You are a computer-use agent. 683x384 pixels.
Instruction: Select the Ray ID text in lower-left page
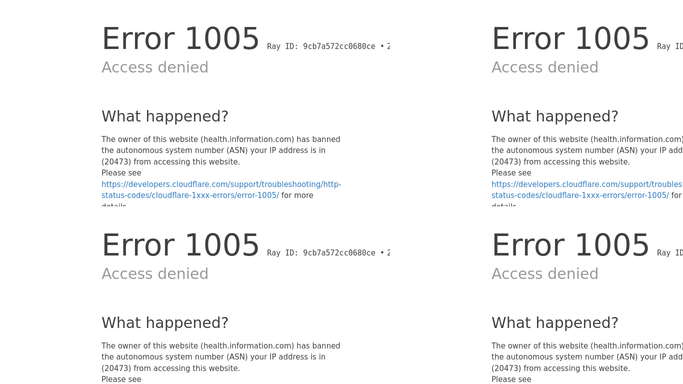click(x=321, y=253)
